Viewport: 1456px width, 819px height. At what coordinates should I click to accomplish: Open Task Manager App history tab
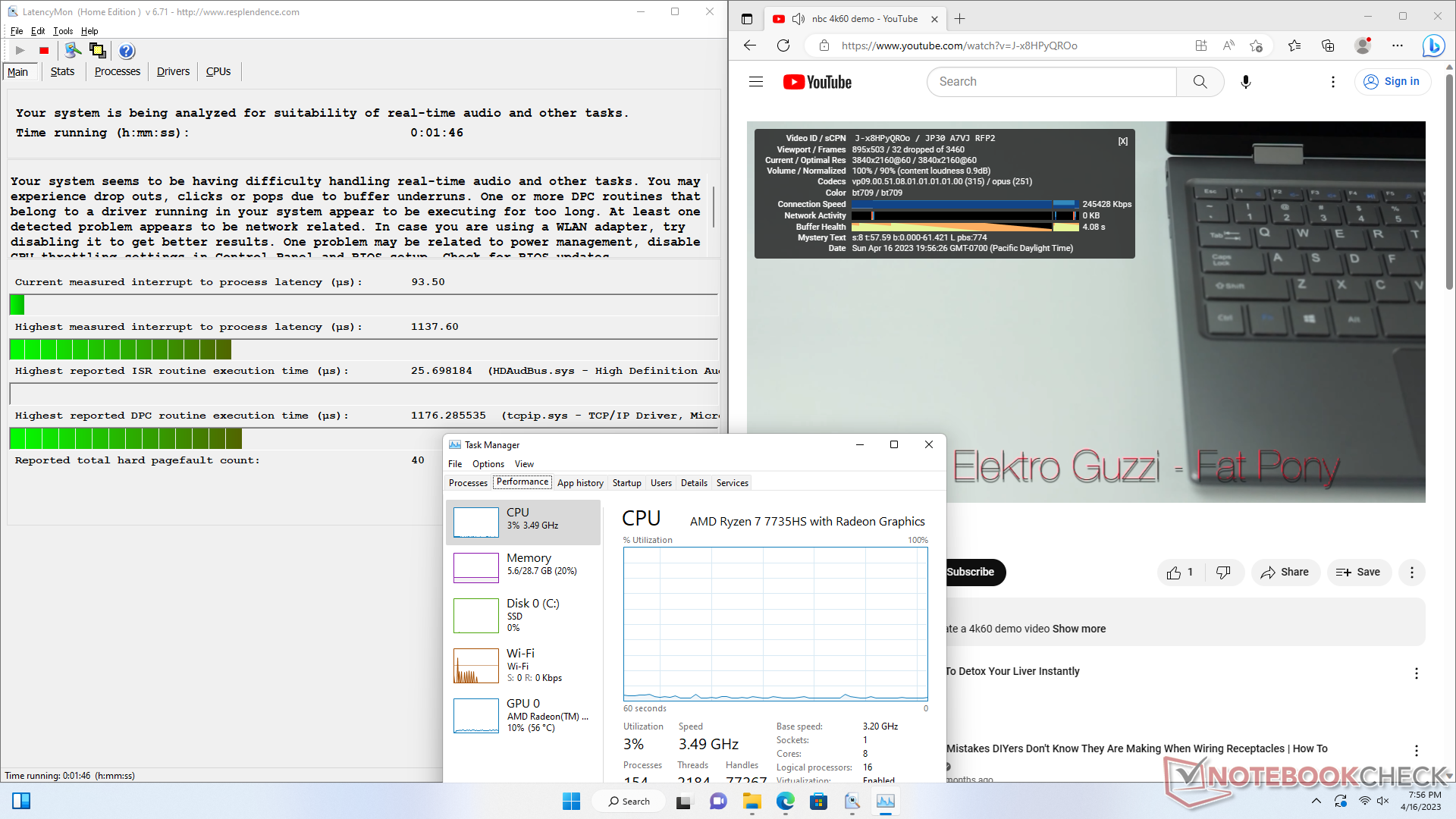[580, 483]
